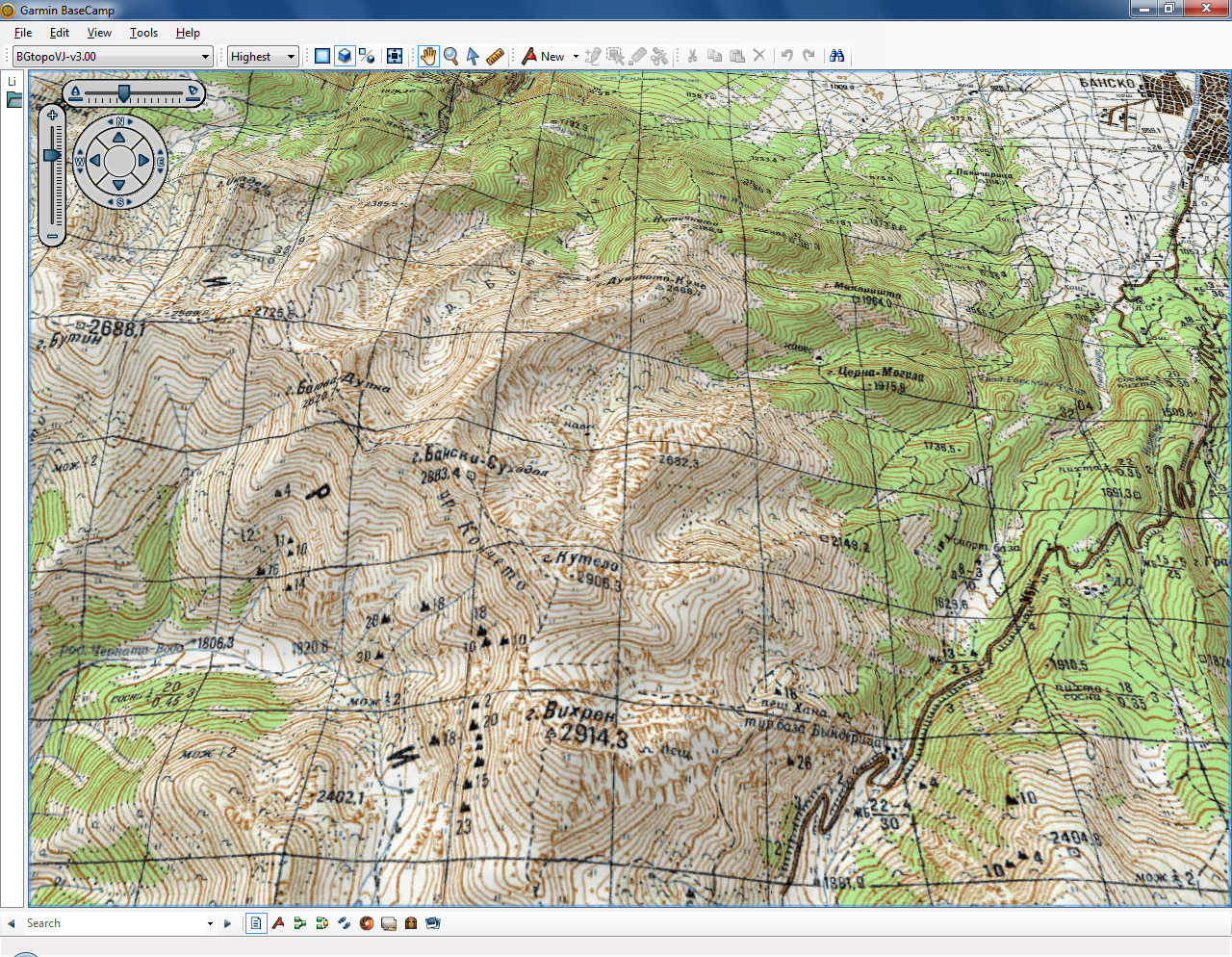Activate the Zoom magnifier tool

(x=450, y=56)
